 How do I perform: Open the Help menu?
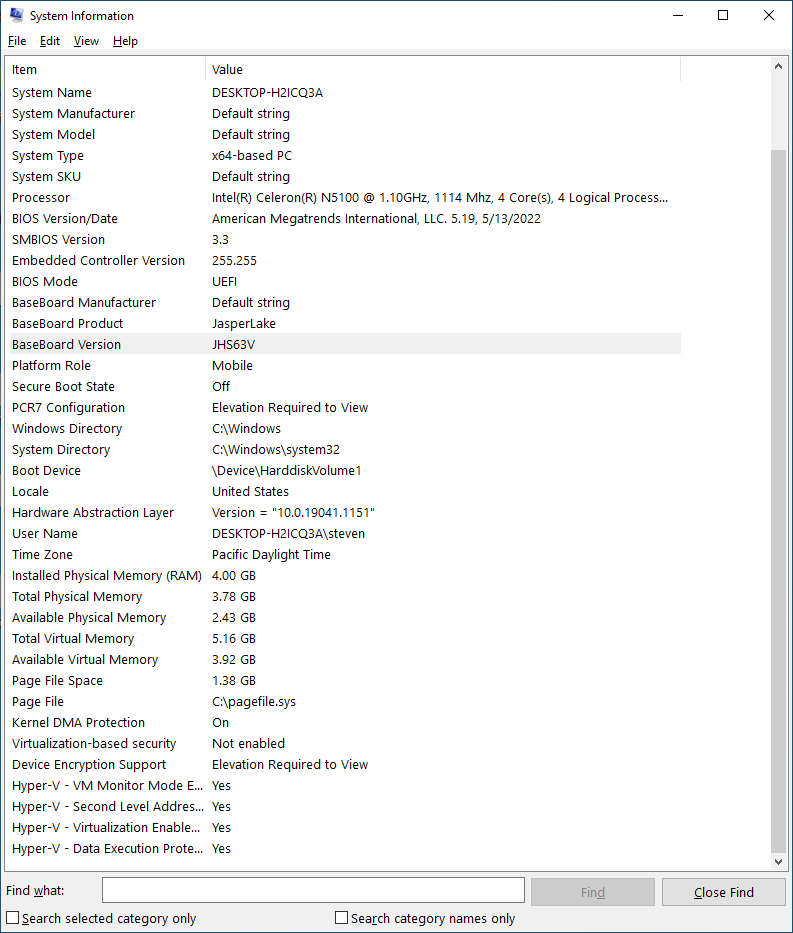pyautogui.click(x=125, y=41)
